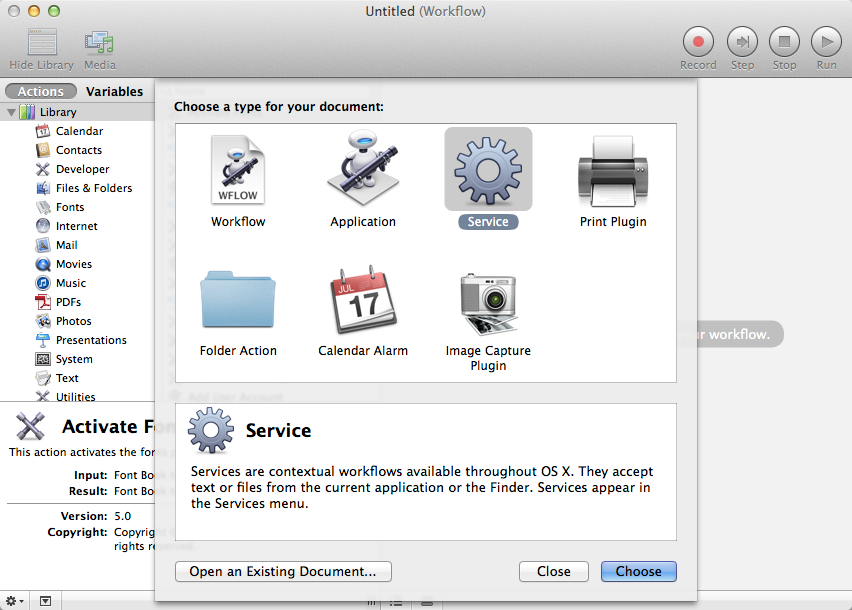Screen dimensions: 852x610
Task: Click the Folder Action label text
Action: (238, 351)
